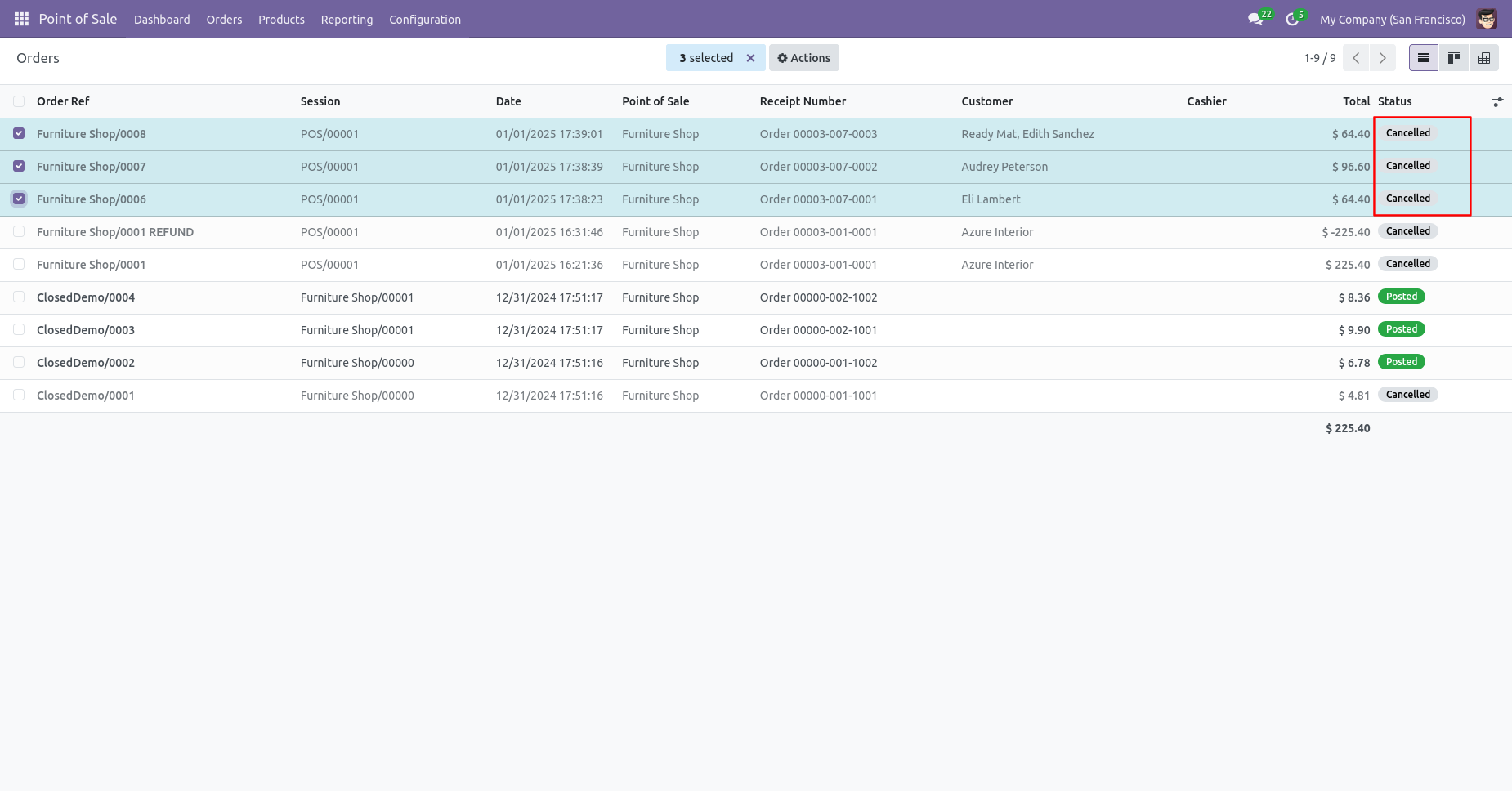Viewport: 1512px width, 791px height.
Task: Click customer Audrey Peterson
Action: point(1004,167)
